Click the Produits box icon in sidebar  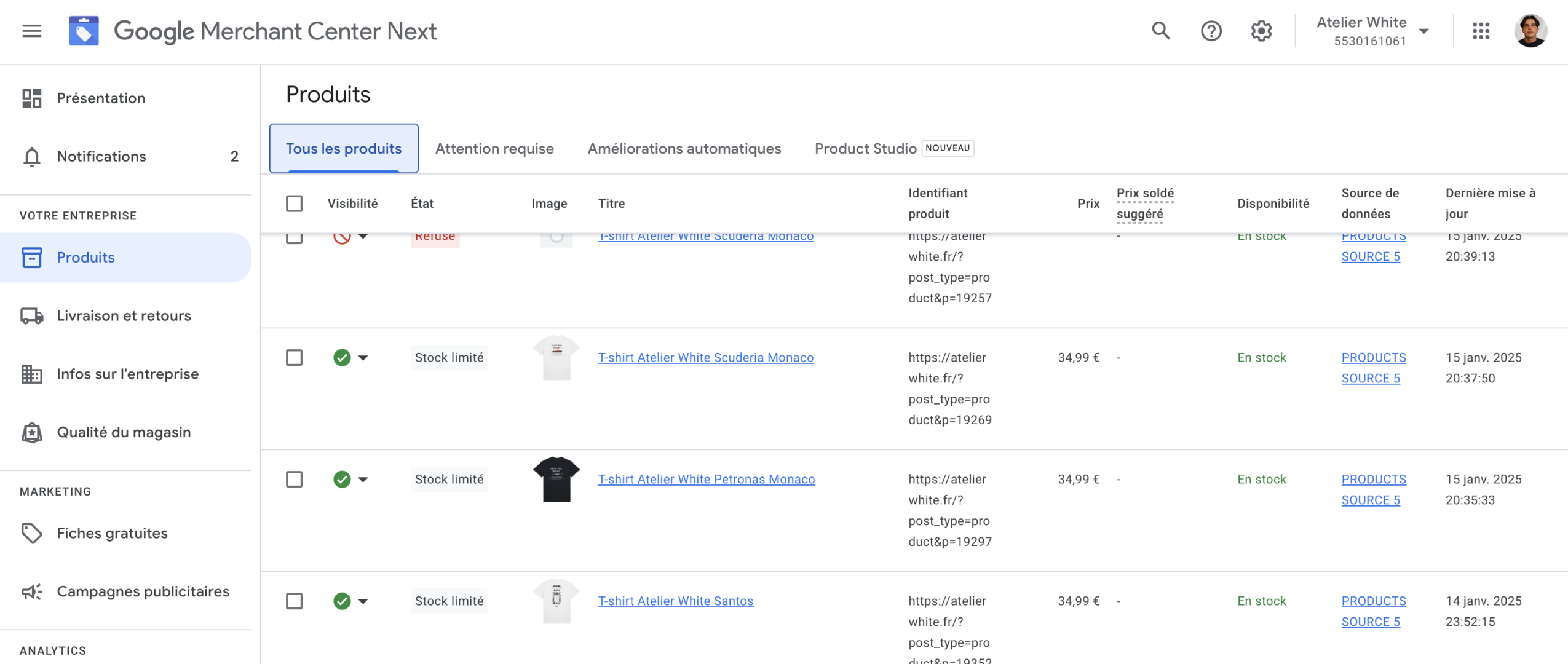31,258
